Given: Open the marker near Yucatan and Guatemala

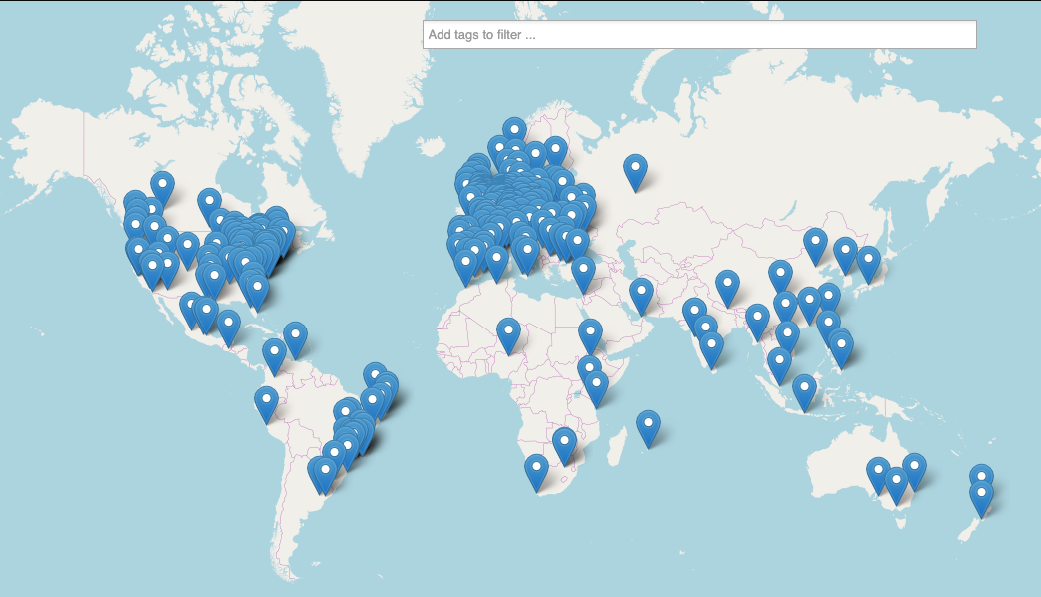Looking at the screenshot, I should coord(228,327).
